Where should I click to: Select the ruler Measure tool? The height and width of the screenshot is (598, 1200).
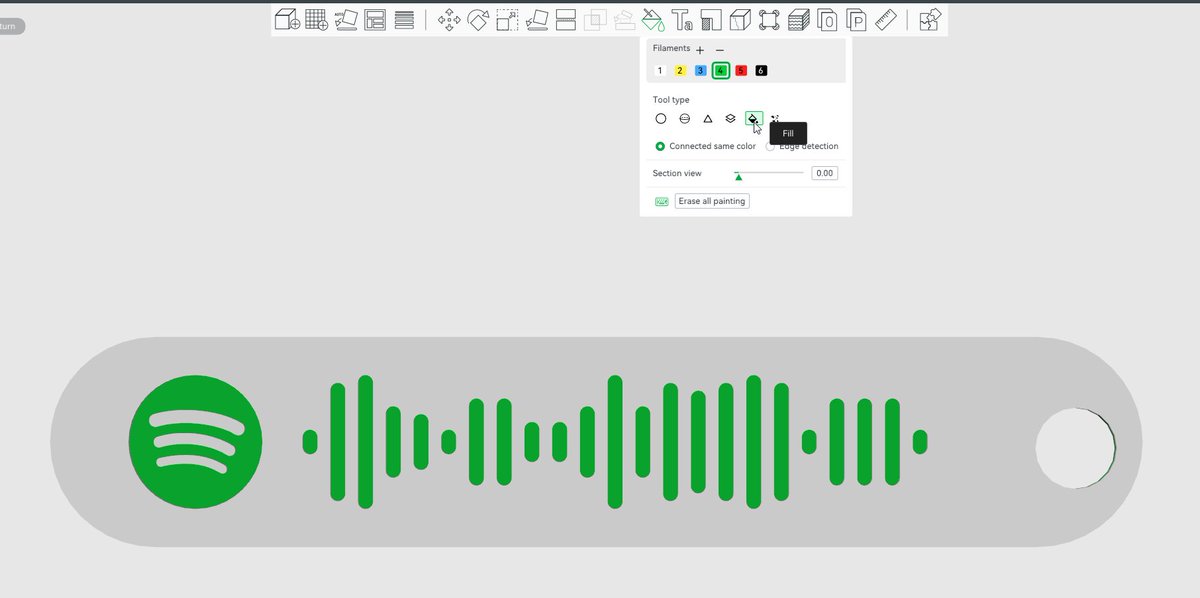click(885, 20)
